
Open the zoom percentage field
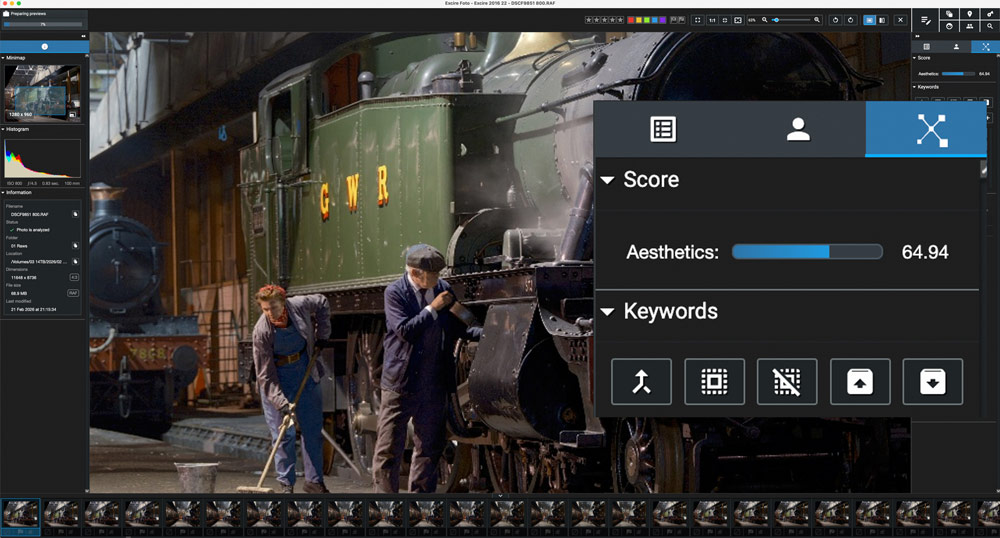point(752,20)
